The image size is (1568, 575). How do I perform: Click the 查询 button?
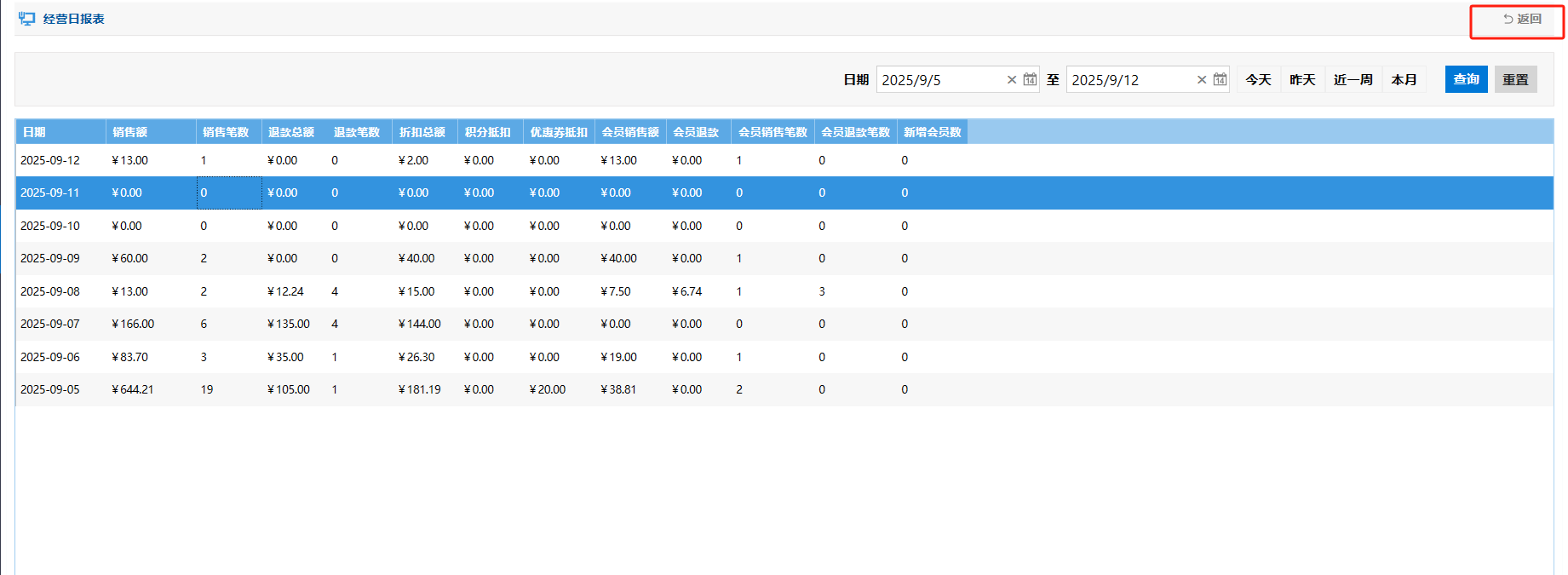pyautogui.click(x=1466, y=79)
